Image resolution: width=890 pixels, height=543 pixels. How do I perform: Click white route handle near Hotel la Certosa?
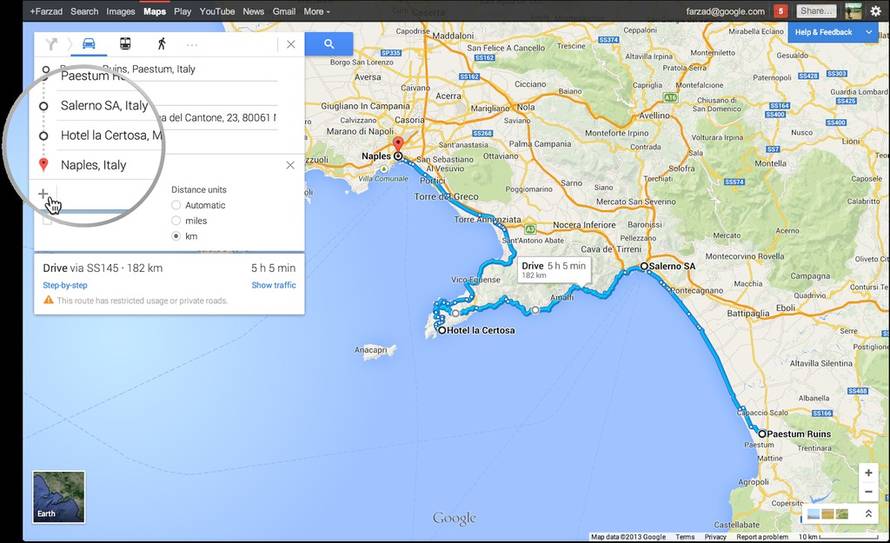455,313
